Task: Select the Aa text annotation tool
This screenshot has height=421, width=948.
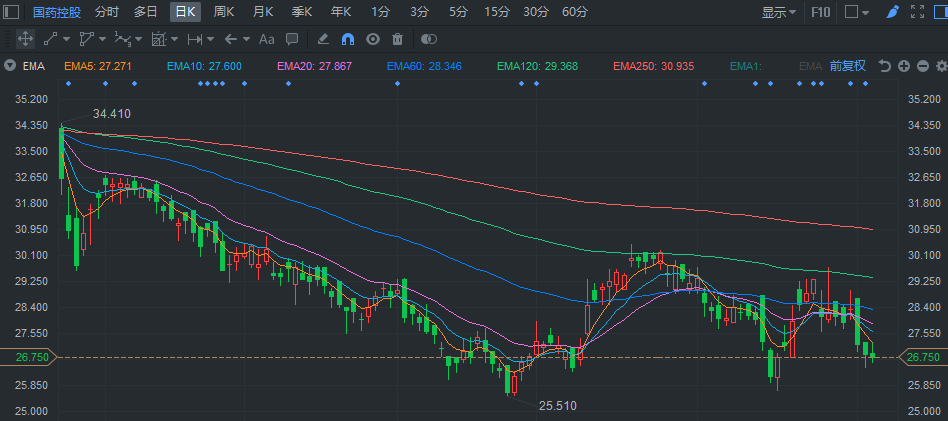Action: tap(267, 39)
